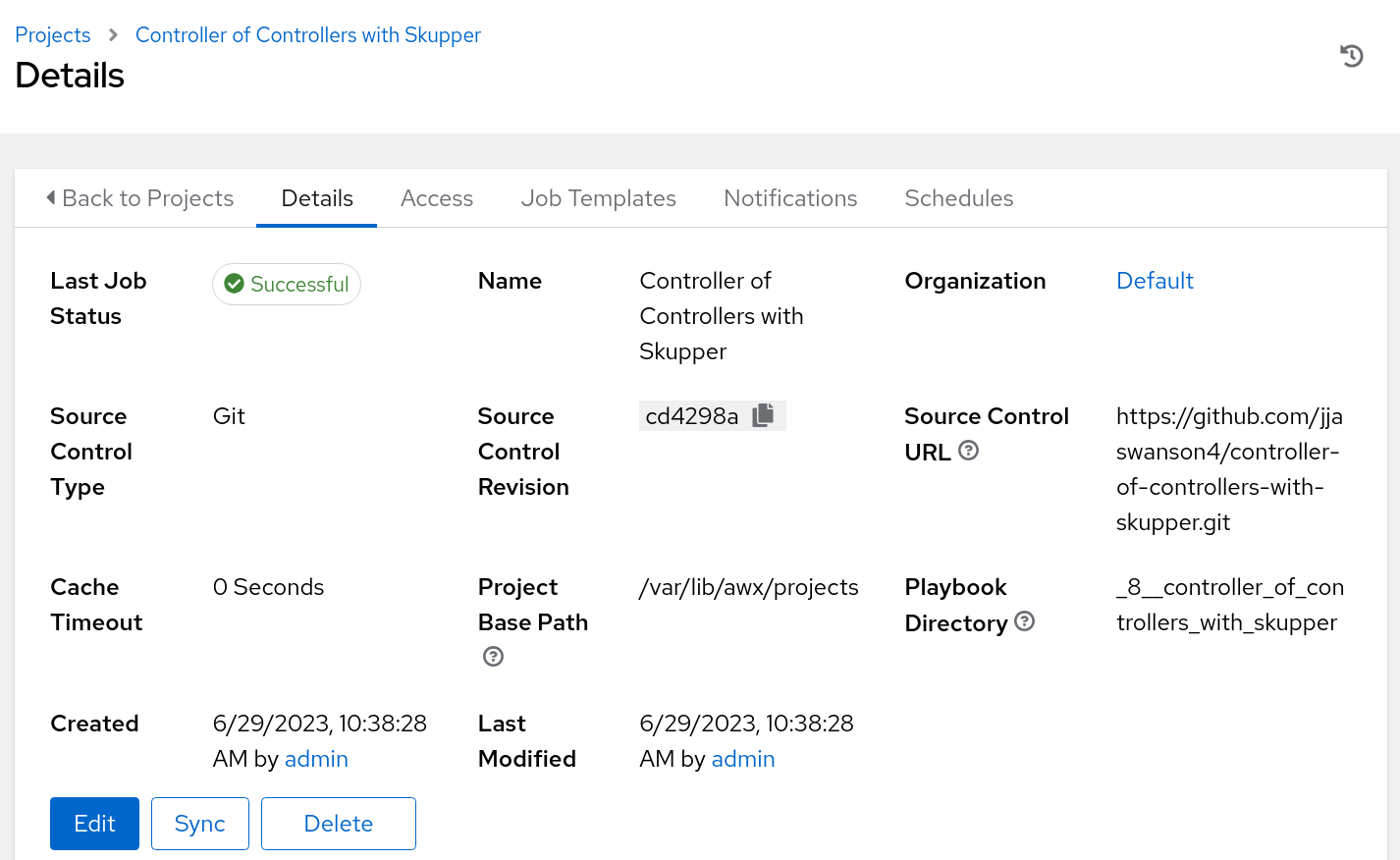Switch to the Notifications tab

790,198
